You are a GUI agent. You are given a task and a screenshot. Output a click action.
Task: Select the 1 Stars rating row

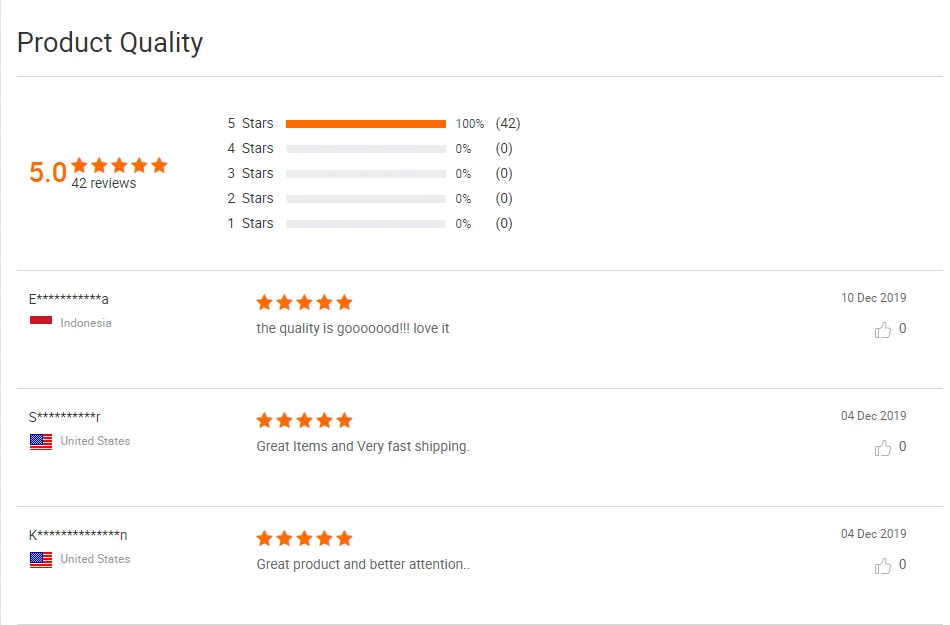[250, 223]
